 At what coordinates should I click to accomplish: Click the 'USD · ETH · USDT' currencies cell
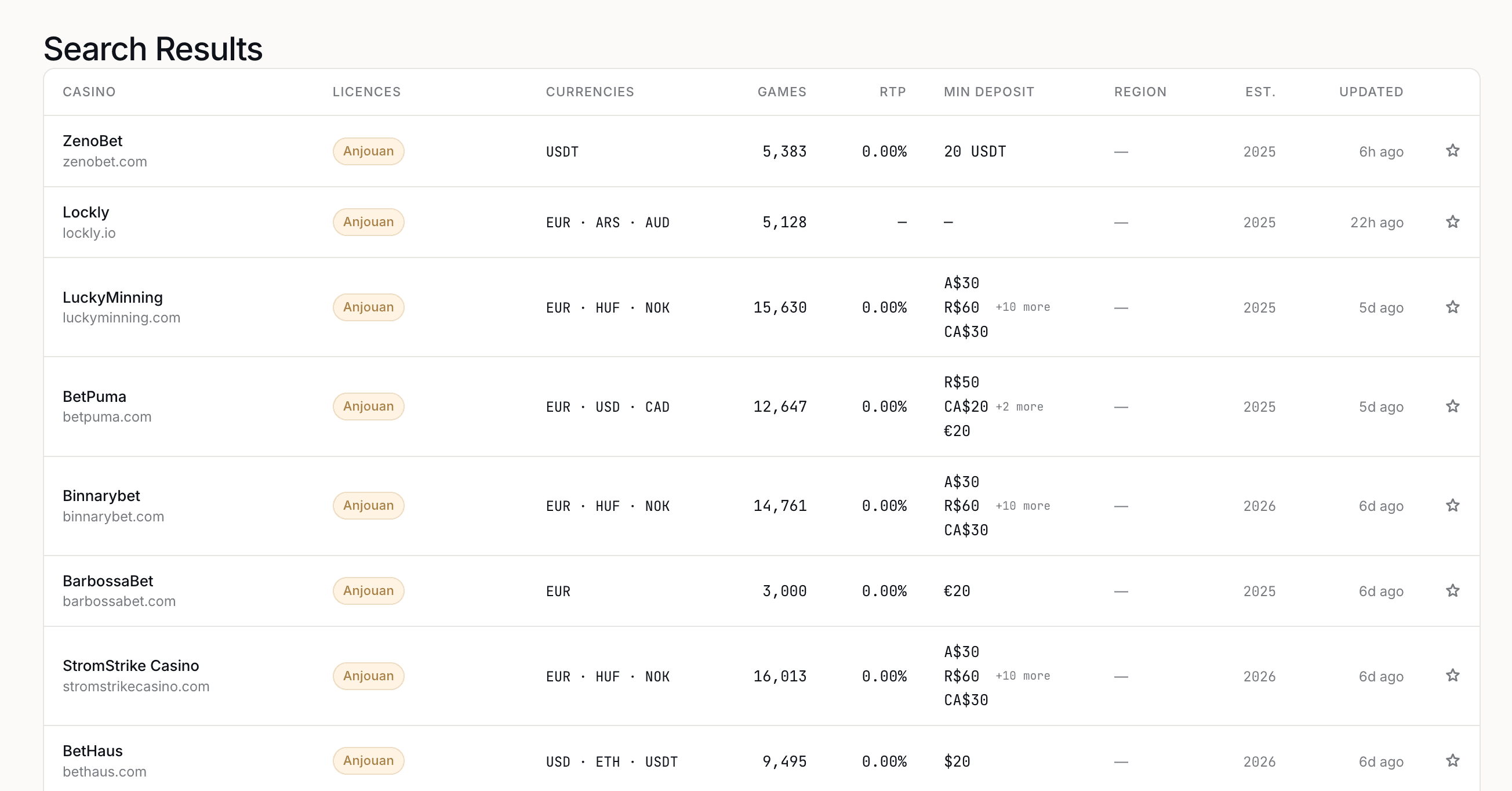(612, 761)
